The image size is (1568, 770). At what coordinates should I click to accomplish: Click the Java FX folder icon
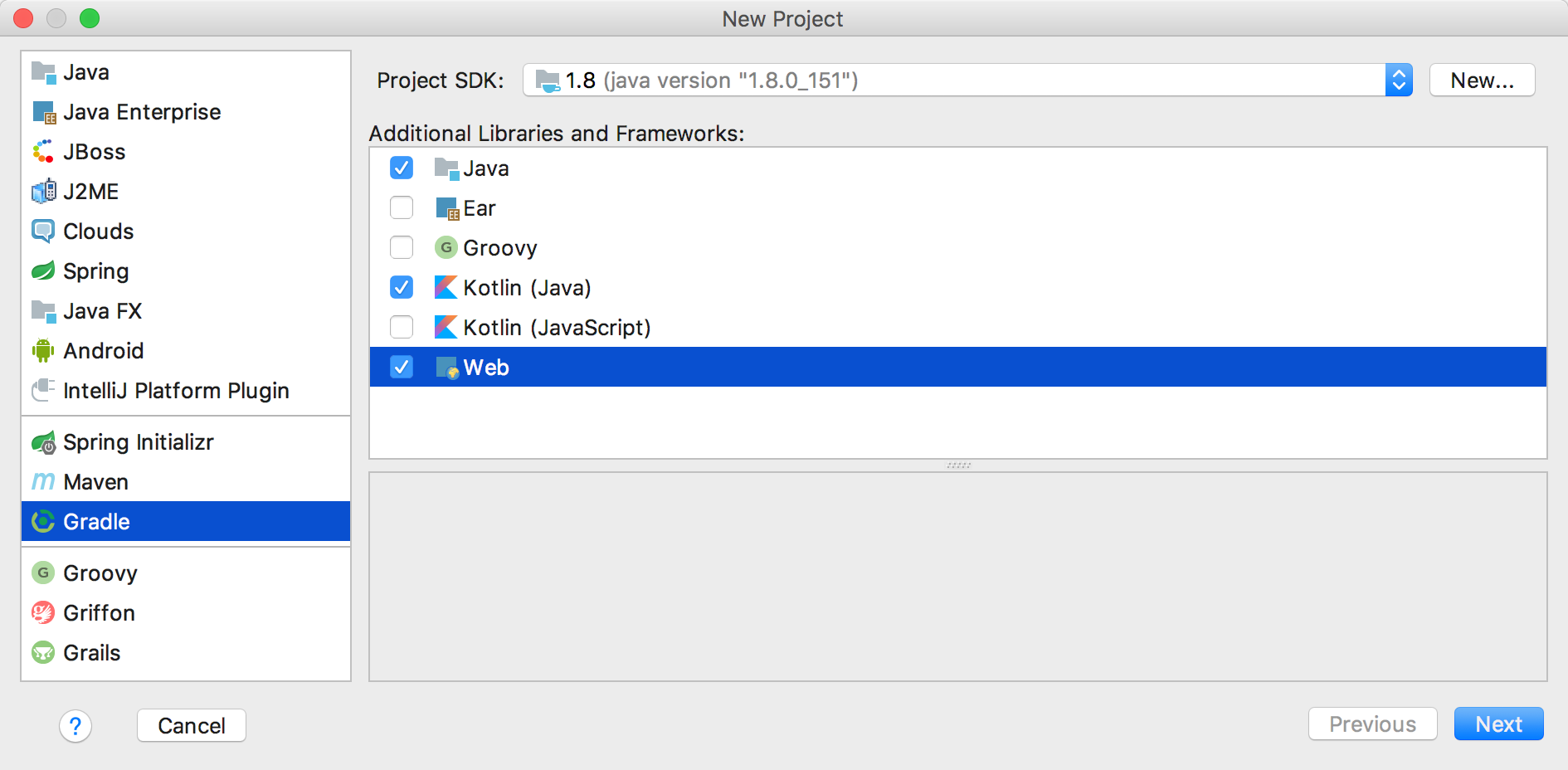click(x=43, y=311)
